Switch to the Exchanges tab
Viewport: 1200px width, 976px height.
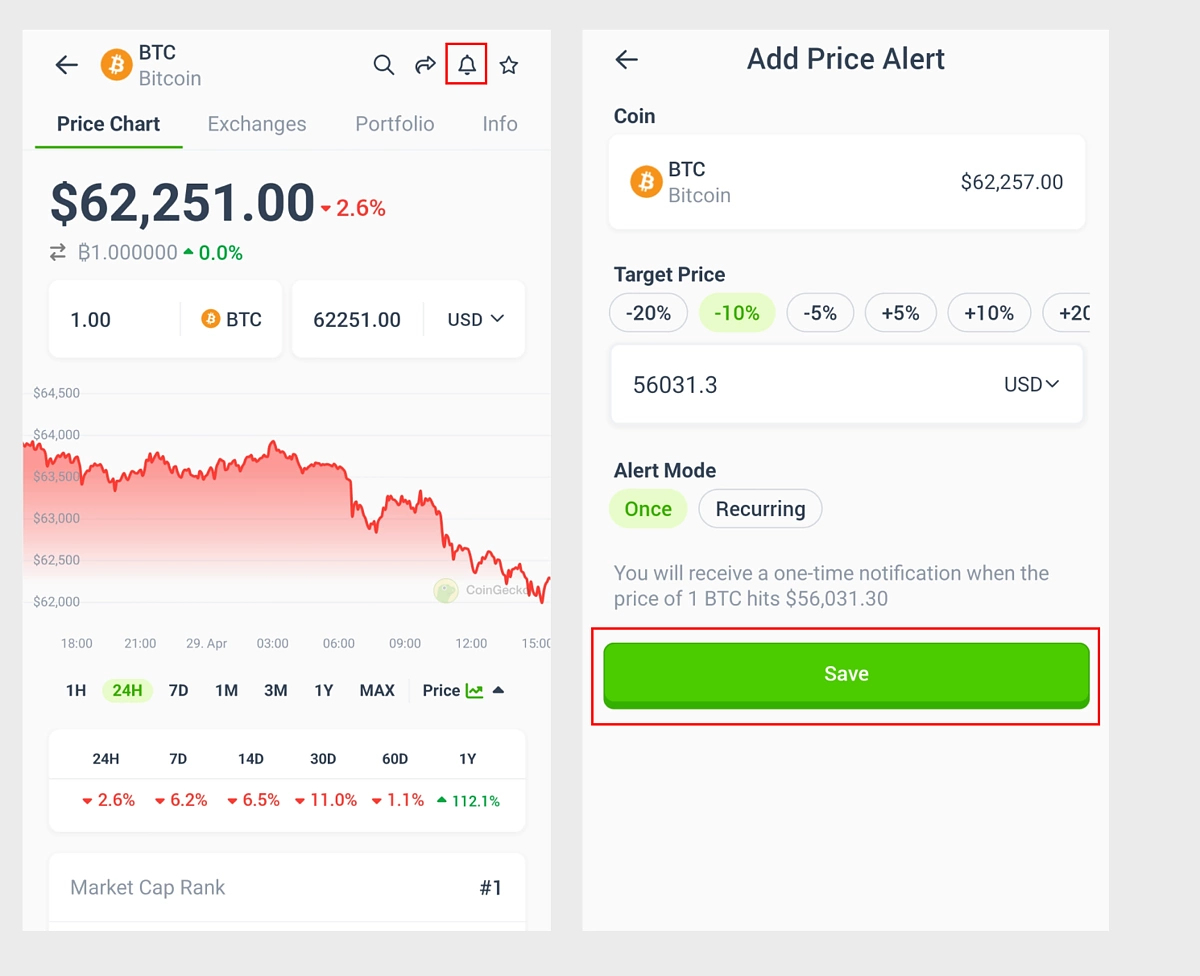[256, 123]
